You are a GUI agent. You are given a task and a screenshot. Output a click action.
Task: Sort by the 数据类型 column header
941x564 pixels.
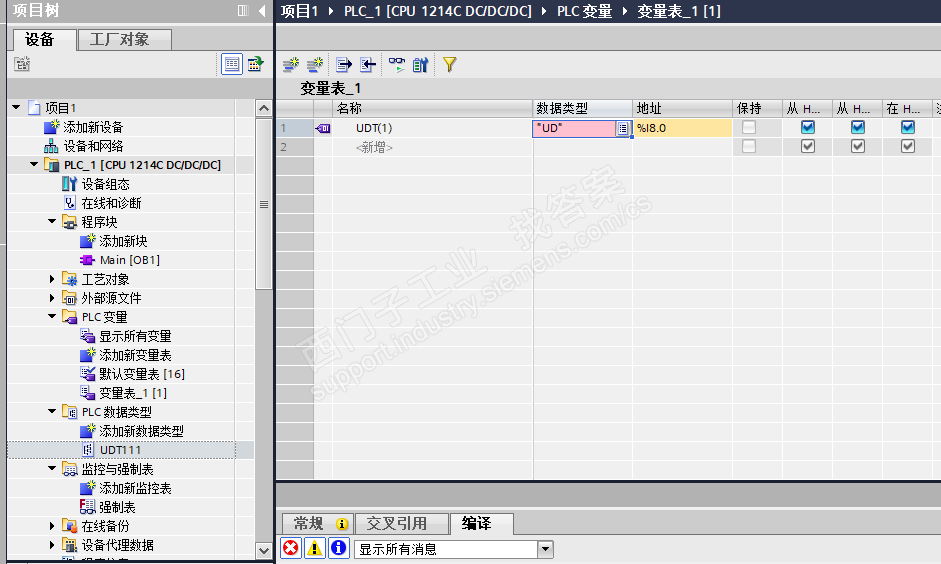[582, 109]
